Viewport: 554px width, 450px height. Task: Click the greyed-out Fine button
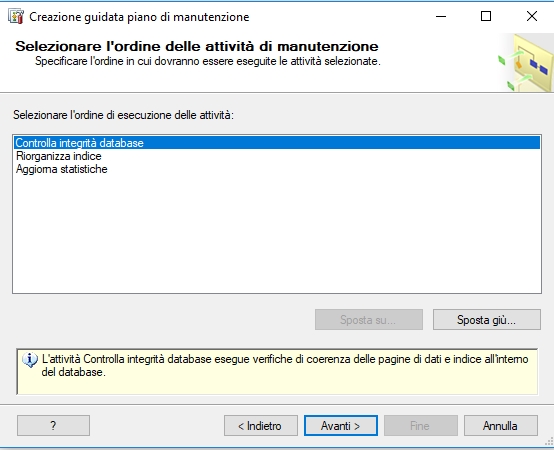(421, 426)
